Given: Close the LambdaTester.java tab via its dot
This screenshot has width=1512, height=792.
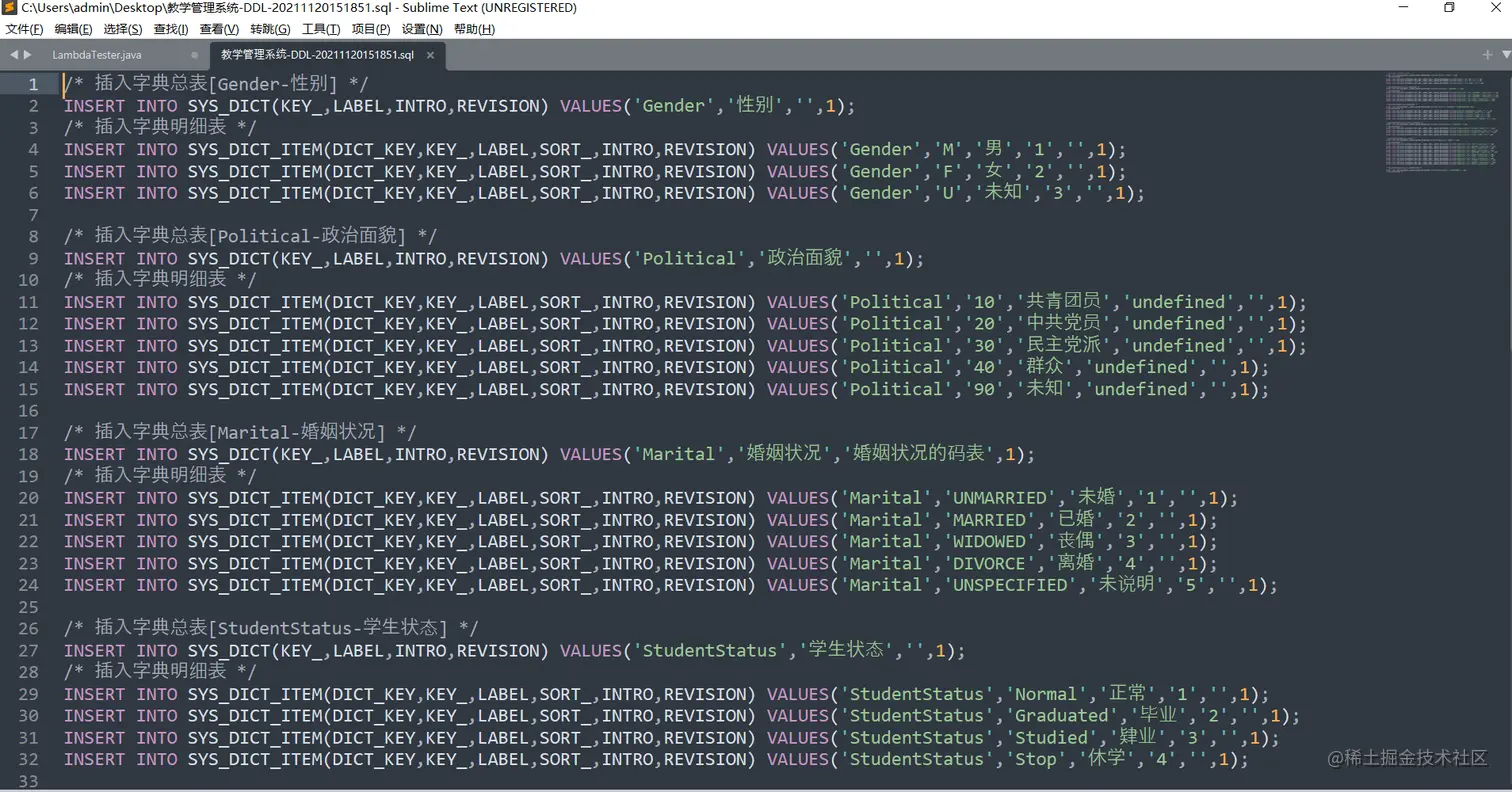Looking at the screenshot, I should point(194,55).
